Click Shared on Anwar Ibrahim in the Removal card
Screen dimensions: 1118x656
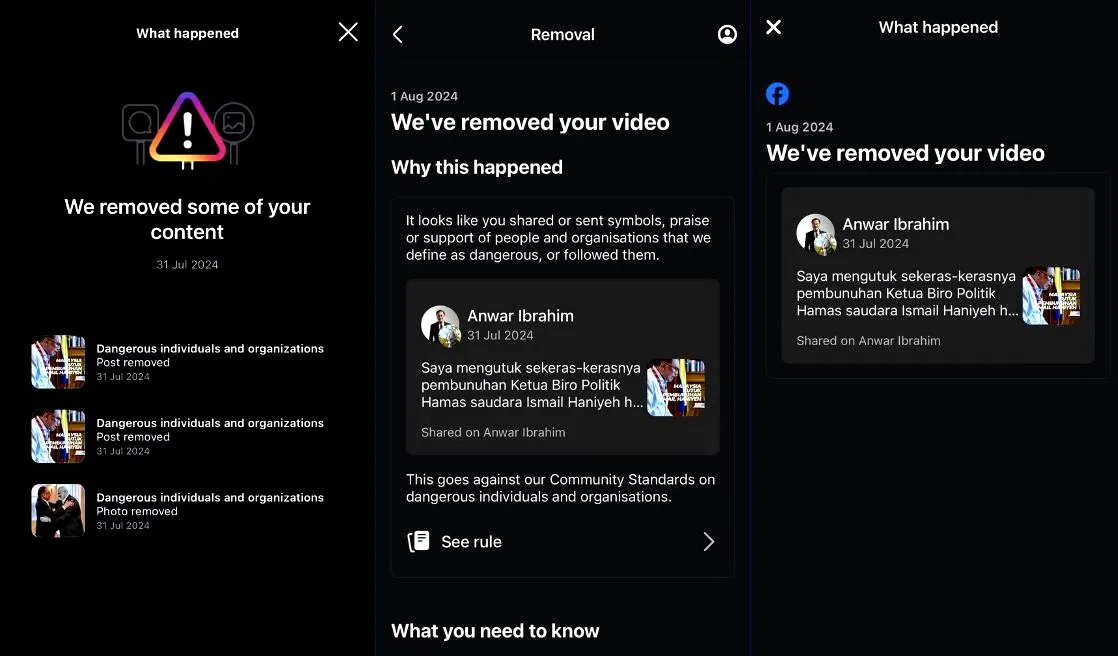click(x=493, y=432)
